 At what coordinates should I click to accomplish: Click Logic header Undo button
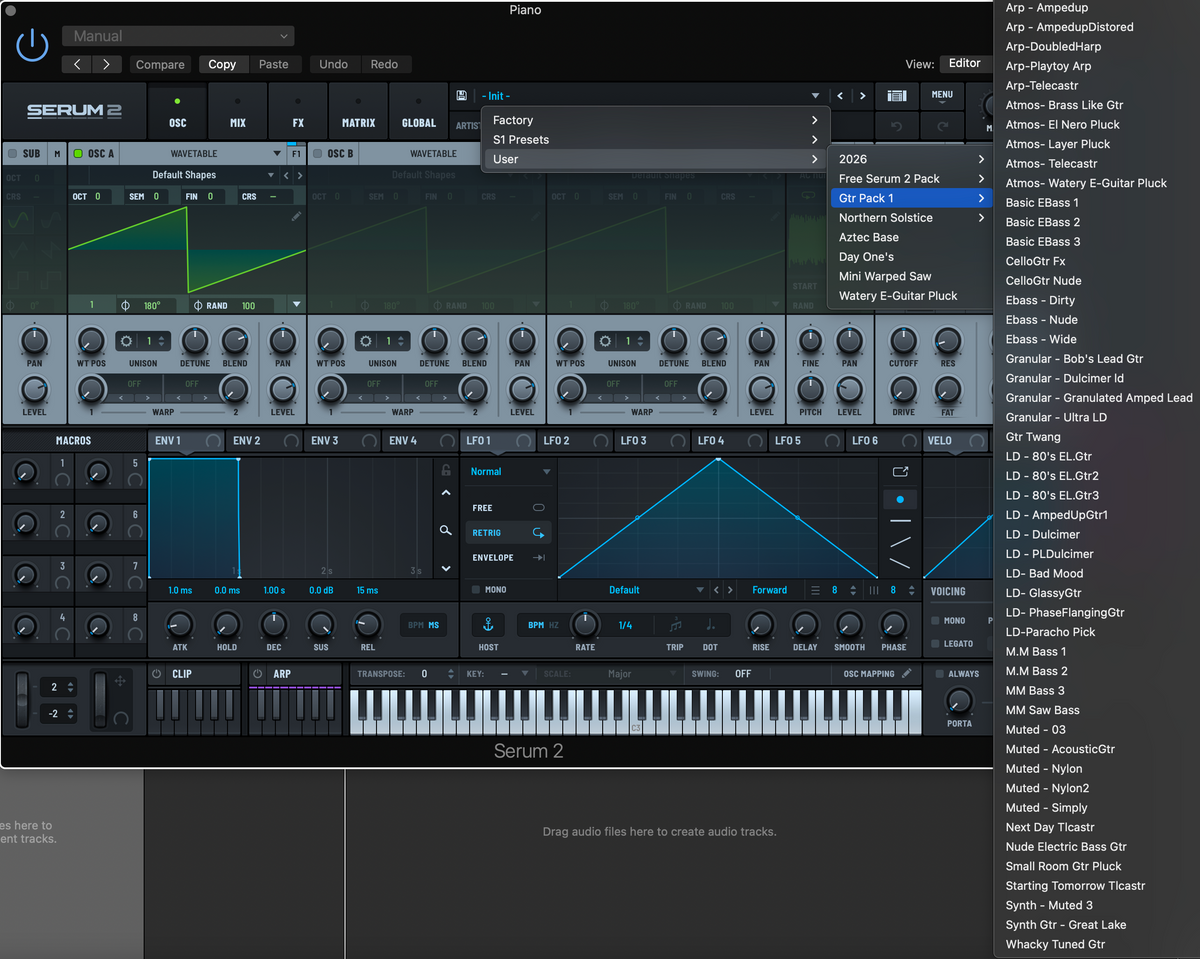[334, 64]
